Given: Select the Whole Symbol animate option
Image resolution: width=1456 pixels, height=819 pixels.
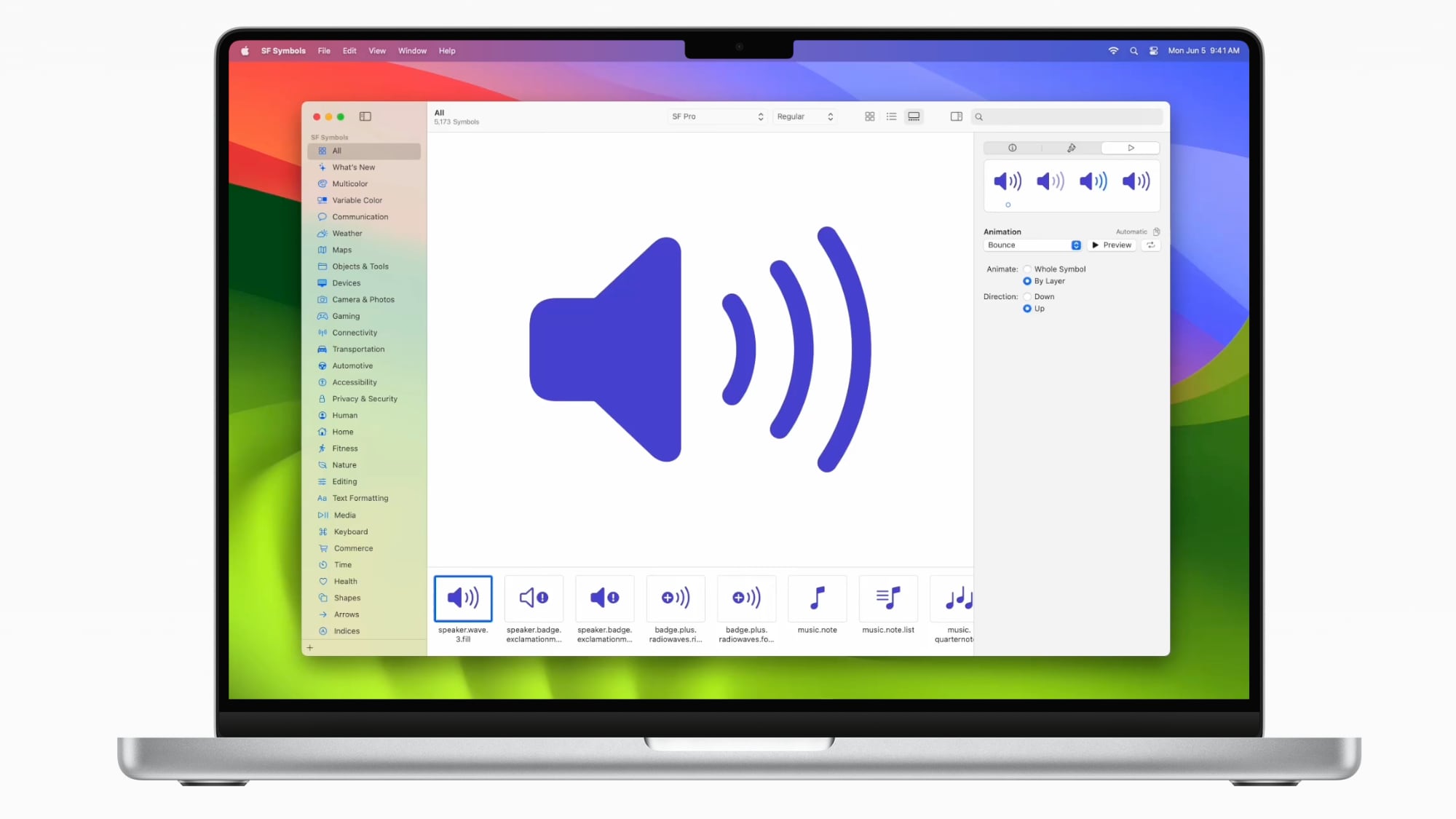Looking at the screenshot, I should (x=1027, y=269).
